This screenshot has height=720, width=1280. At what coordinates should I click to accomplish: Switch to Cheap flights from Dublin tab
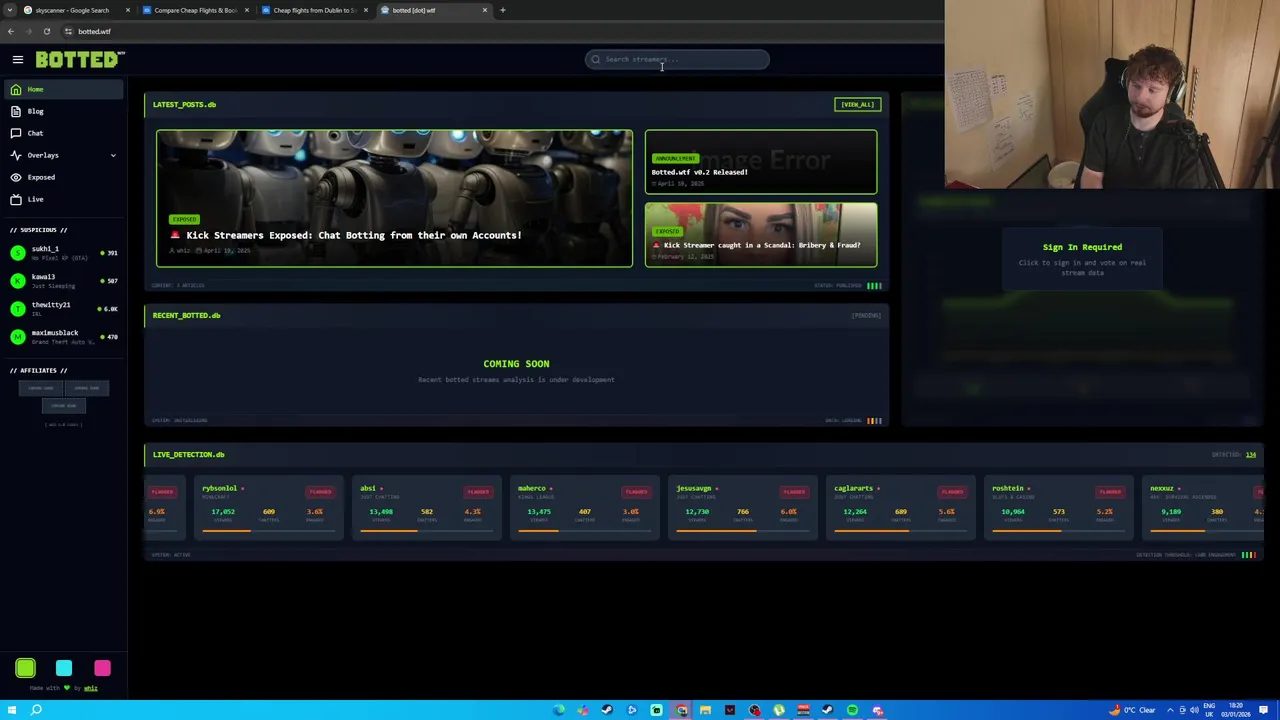(x=313, y=10)
